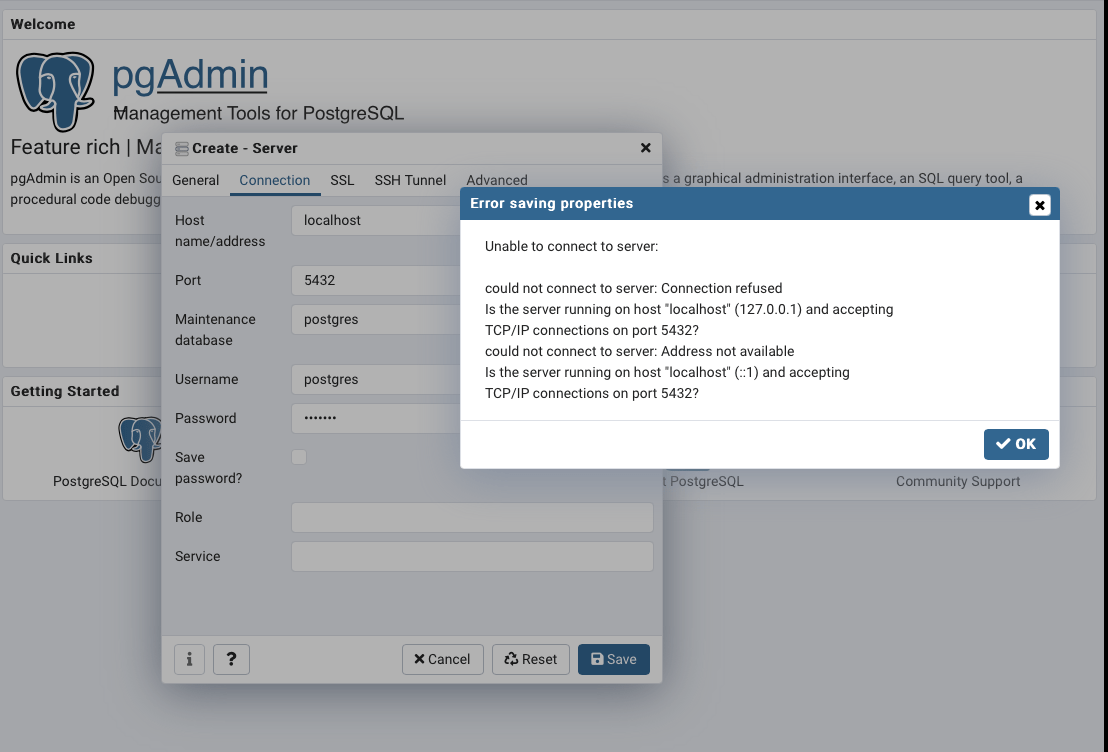Click the empty Role input field
This screenshot has width=1108, height=752.
click(x=472, y=517)
